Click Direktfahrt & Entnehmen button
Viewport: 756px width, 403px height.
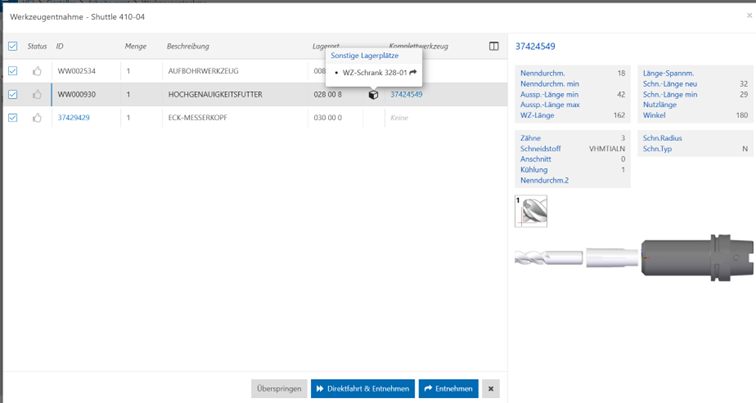(361, 388)
